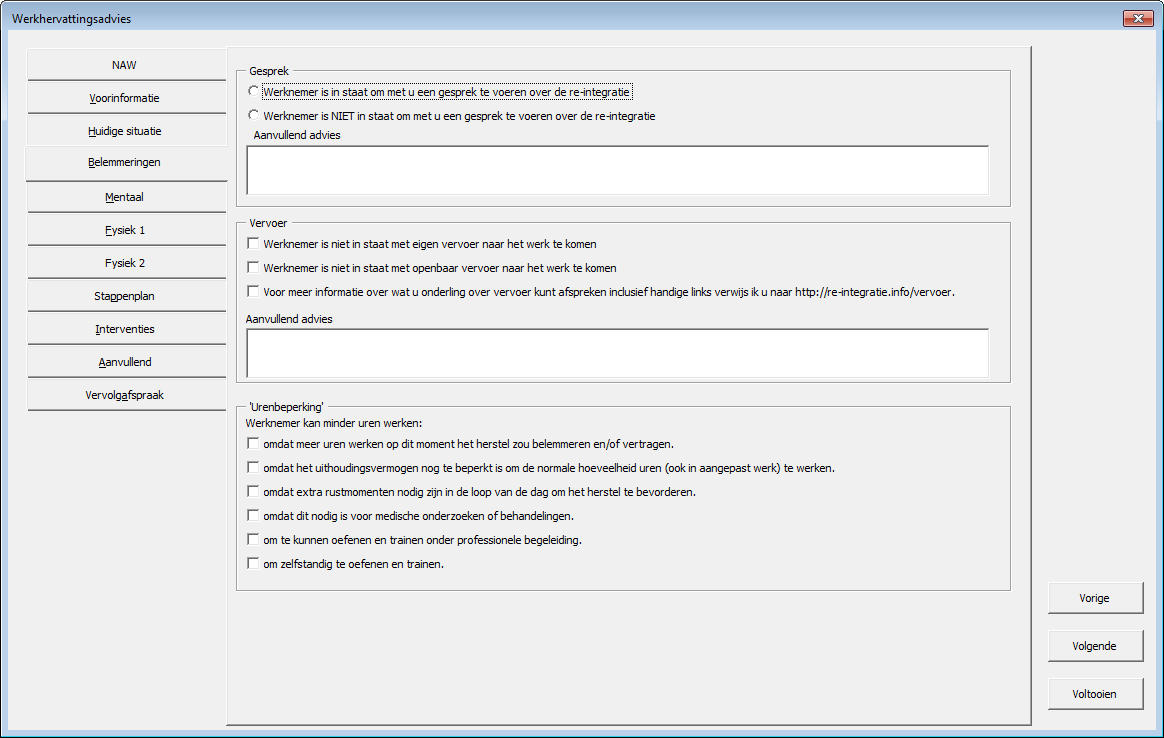Open the Fysiek 1 tab

[125, 230]
